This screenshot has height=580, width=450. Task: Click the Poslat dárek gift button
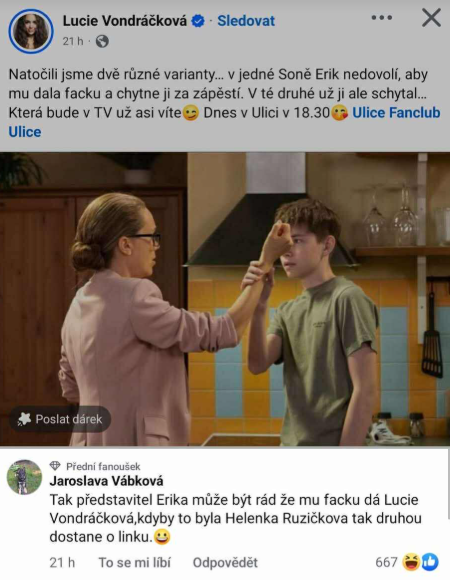60,419
